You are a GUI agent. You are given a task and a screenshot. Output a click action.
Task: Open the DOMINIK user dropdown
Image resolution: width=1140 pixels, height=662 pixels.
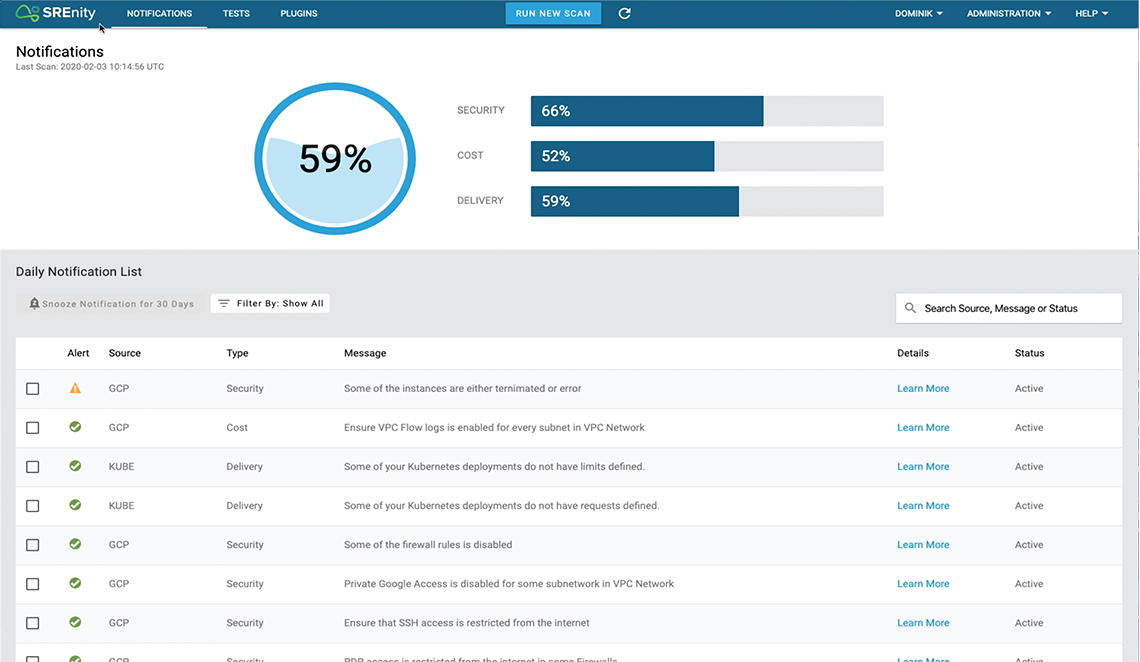[918, 14]
